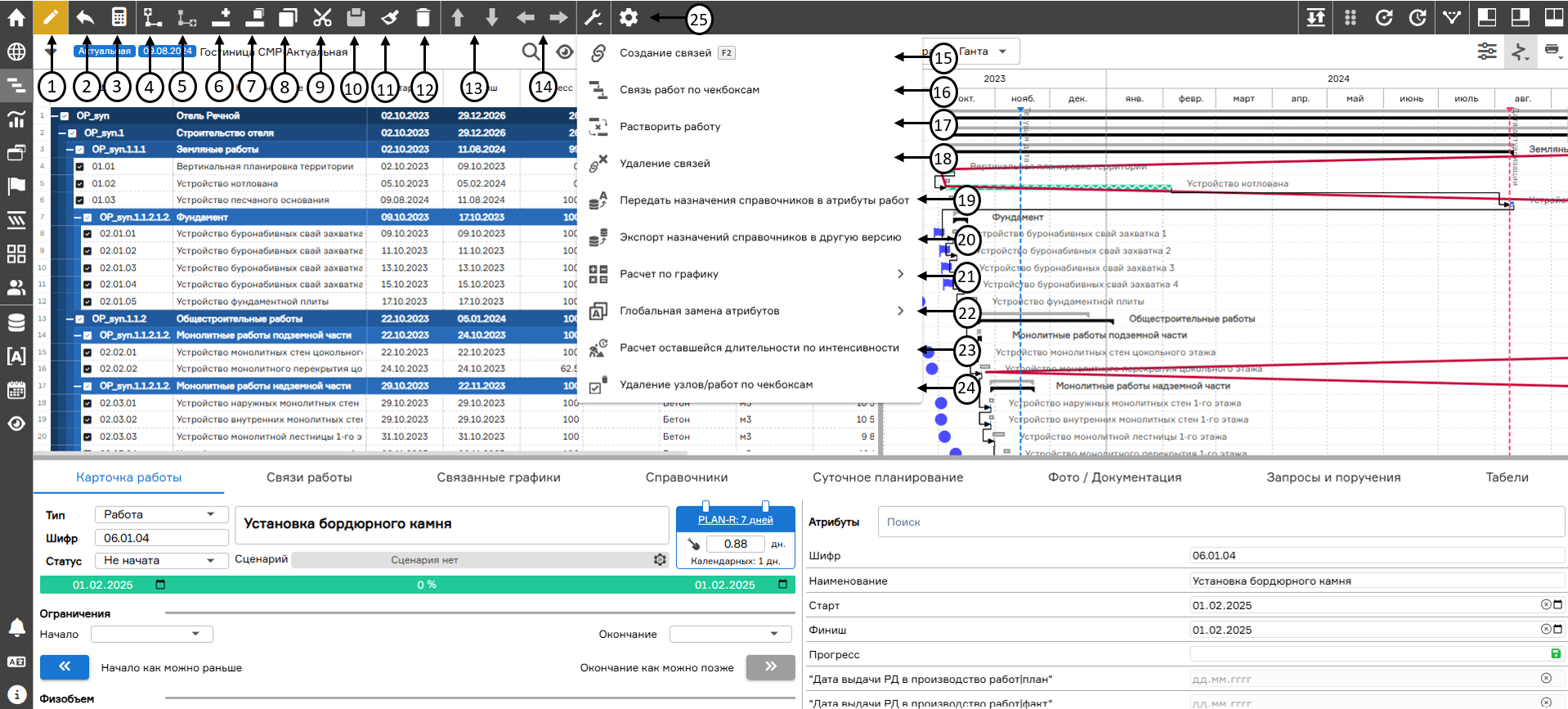Open the Расчет по графику submenu
The image size is (1568, 709).
point(750,274)
